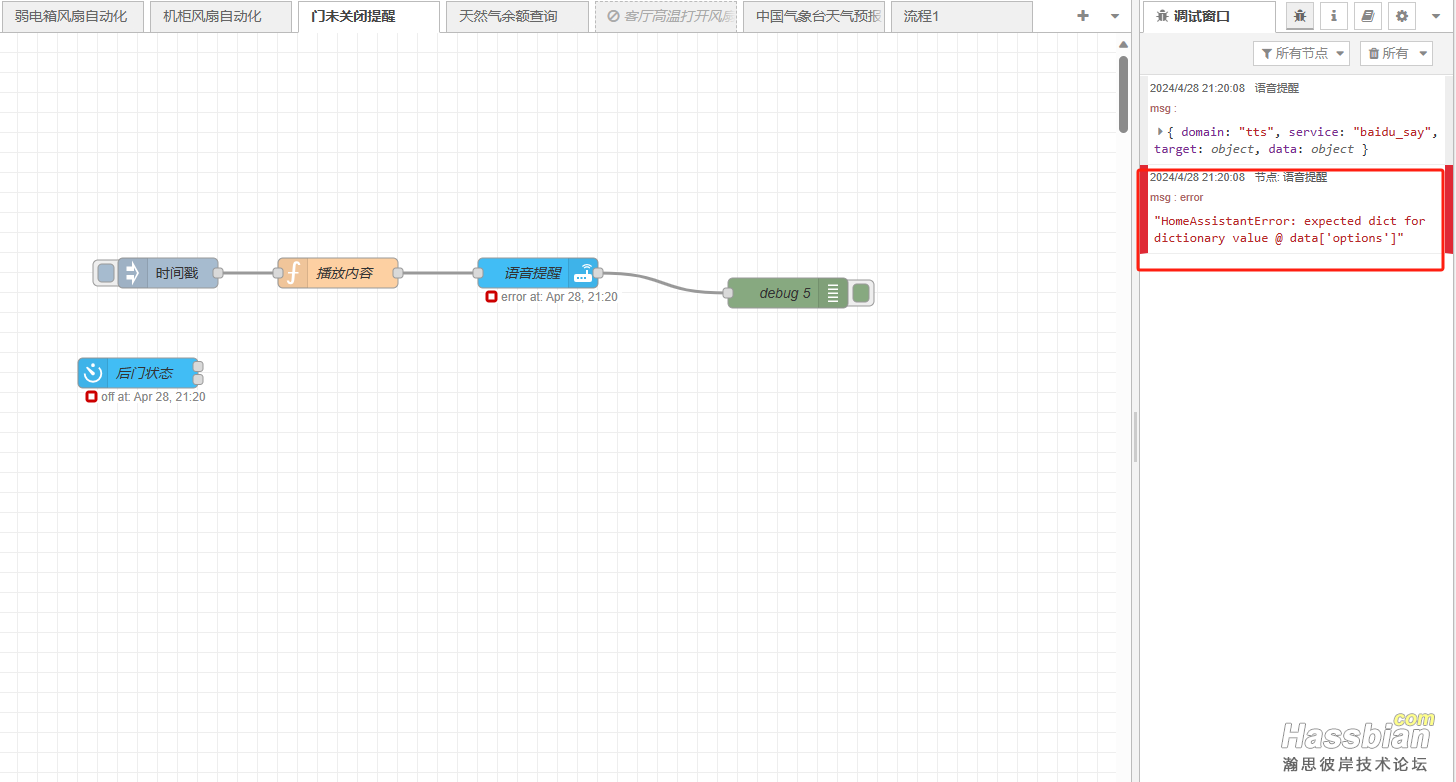Select the 门未关闭提醒 flow tab
The width and height of the screenshot is (1456, 782).
click(x=368, y=16)
